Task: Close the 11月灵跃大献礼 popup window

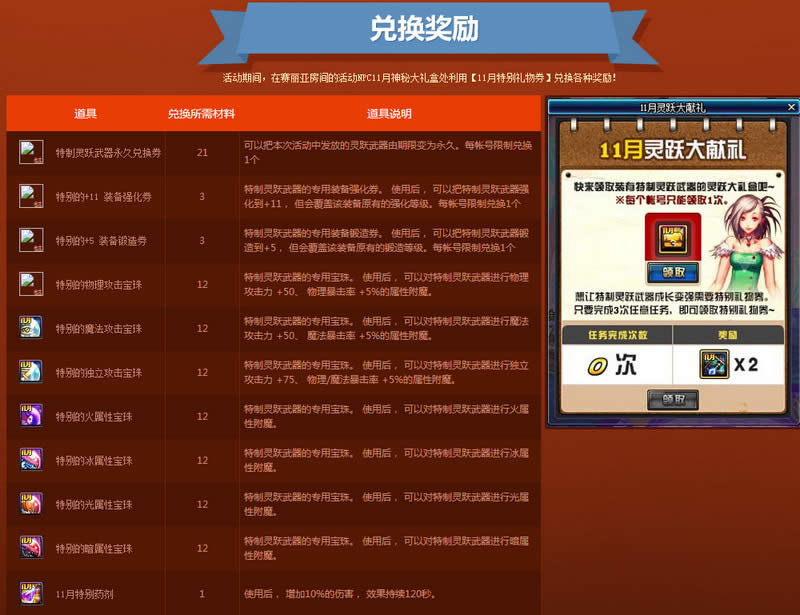Action: pyautogui.click(x=791, y=106)
